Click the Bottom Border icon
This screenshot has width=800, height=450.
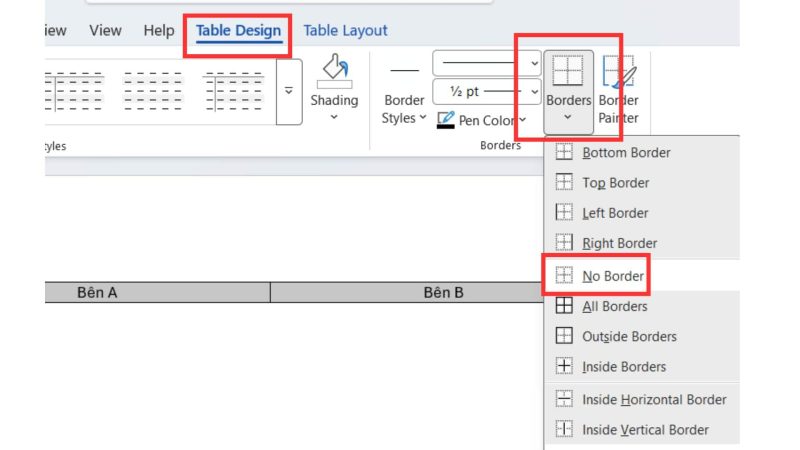[564, 152]
